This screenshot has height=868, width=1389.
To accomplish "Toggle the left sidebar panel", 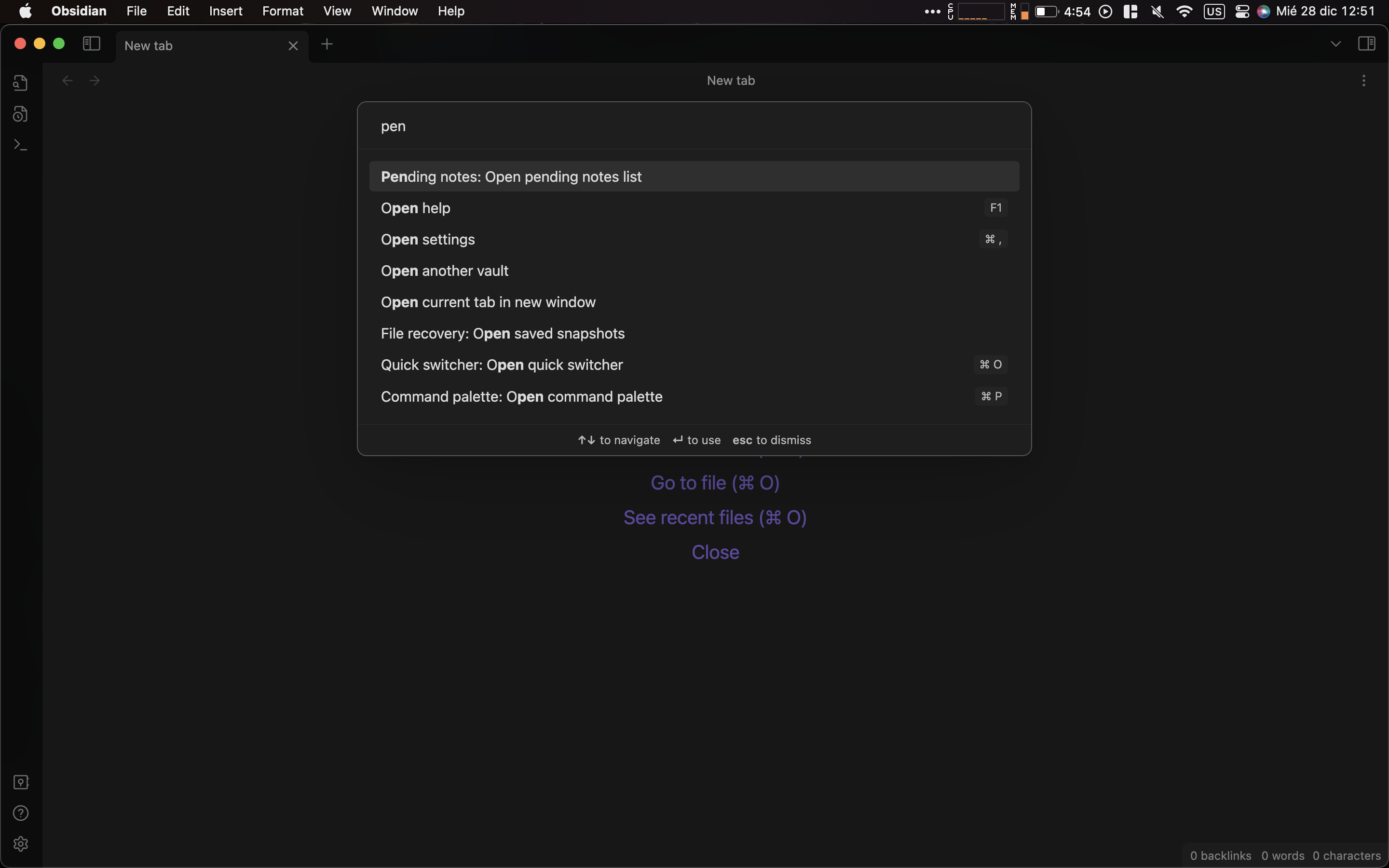I will [x=91, y=43].
